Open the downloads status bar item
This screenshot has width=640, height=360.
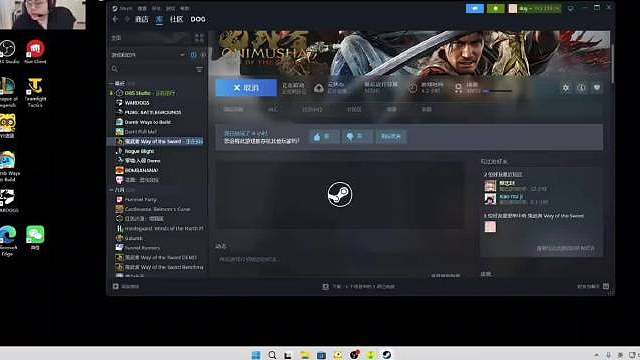358,287
